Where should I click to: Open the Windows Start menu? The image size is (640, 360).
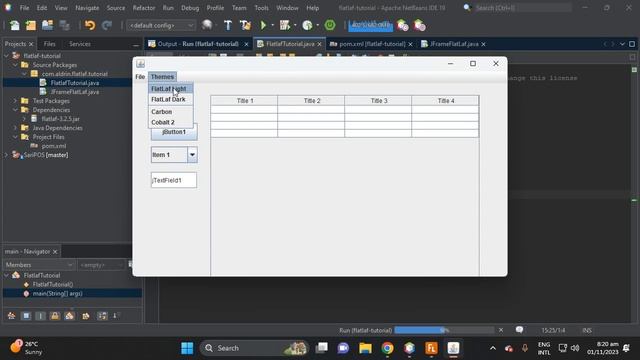click(x=187, y=348)
